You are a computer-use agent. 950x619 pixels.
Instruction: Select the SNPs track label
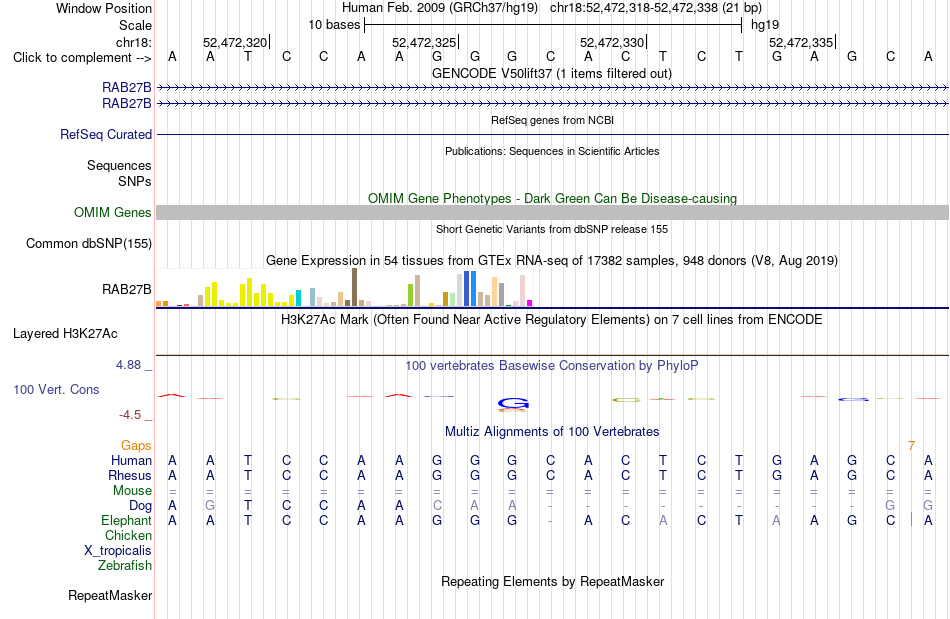135,181
